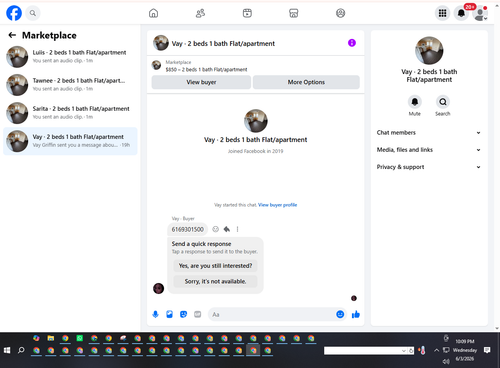Go to the Home feed icon

153,13
